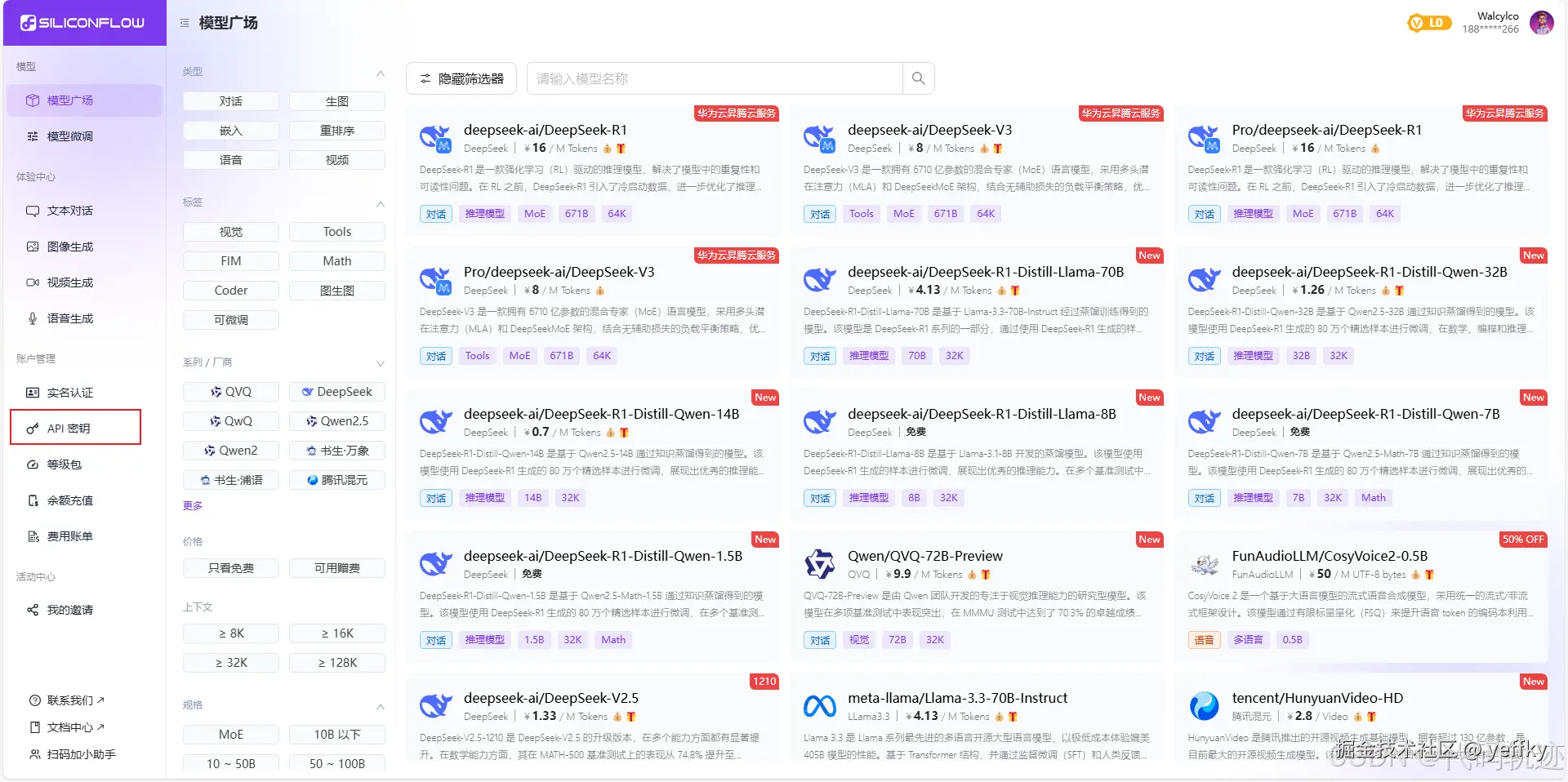Viewport: 1568px width, 782px height.
Task: Focus the model name search field
Action: pyautogui.click(x=715, y=78)
